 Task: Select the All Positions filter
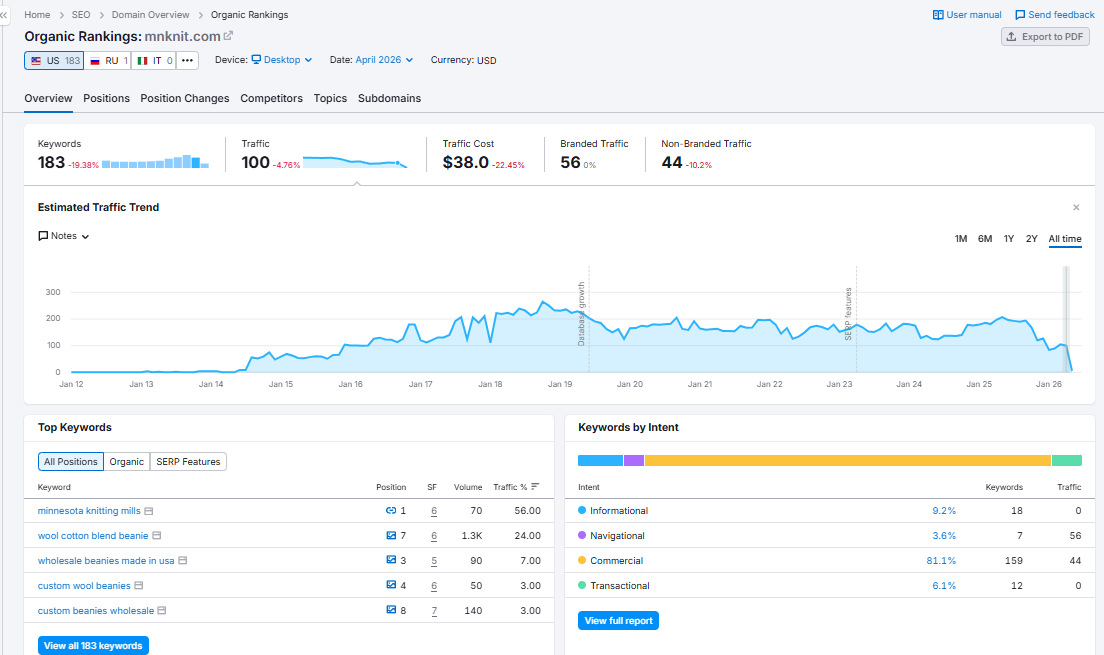pyautogui.click(x=70, y=462)
